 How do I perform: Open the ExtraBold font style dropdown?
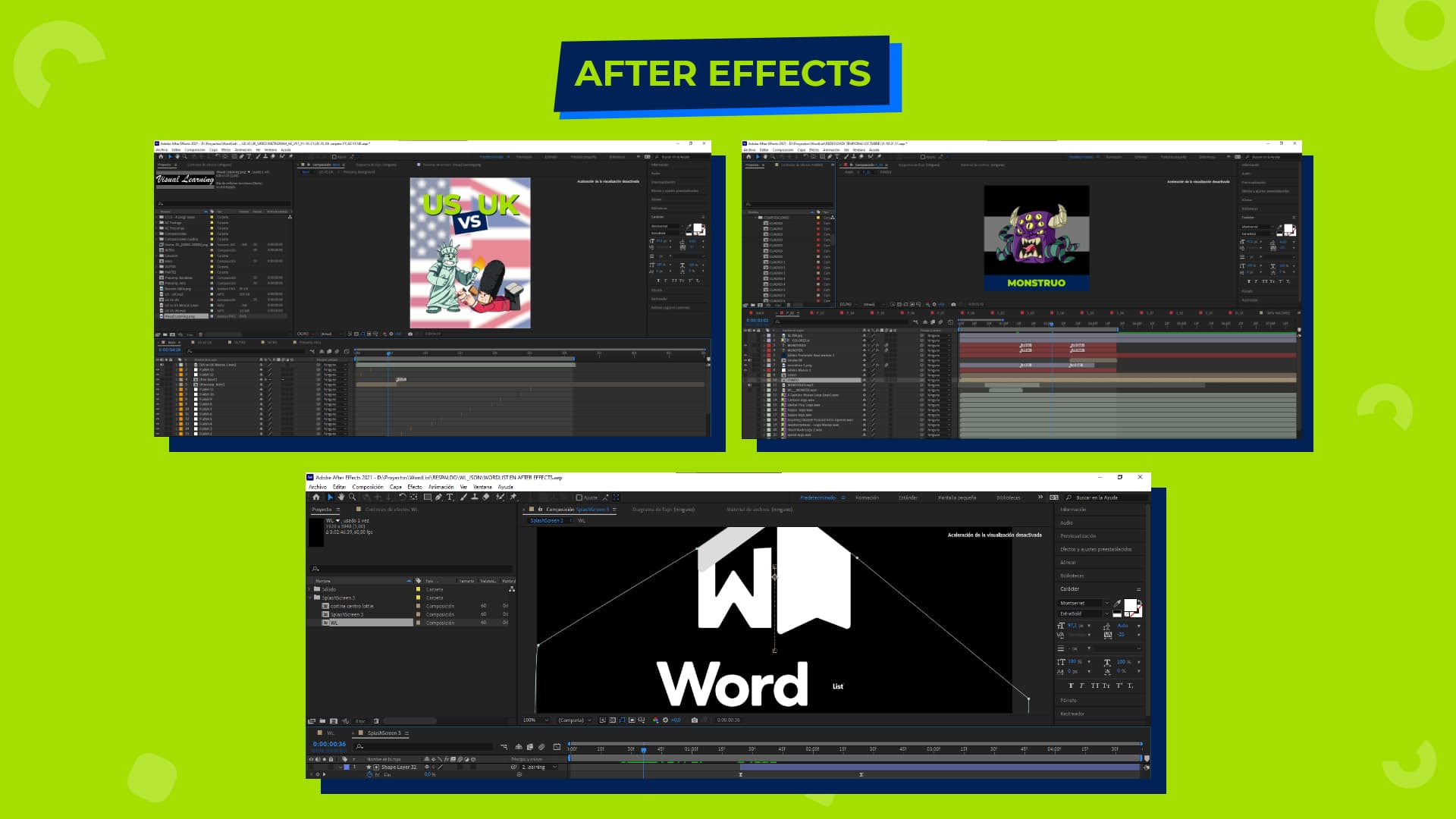pos(1084,613)
